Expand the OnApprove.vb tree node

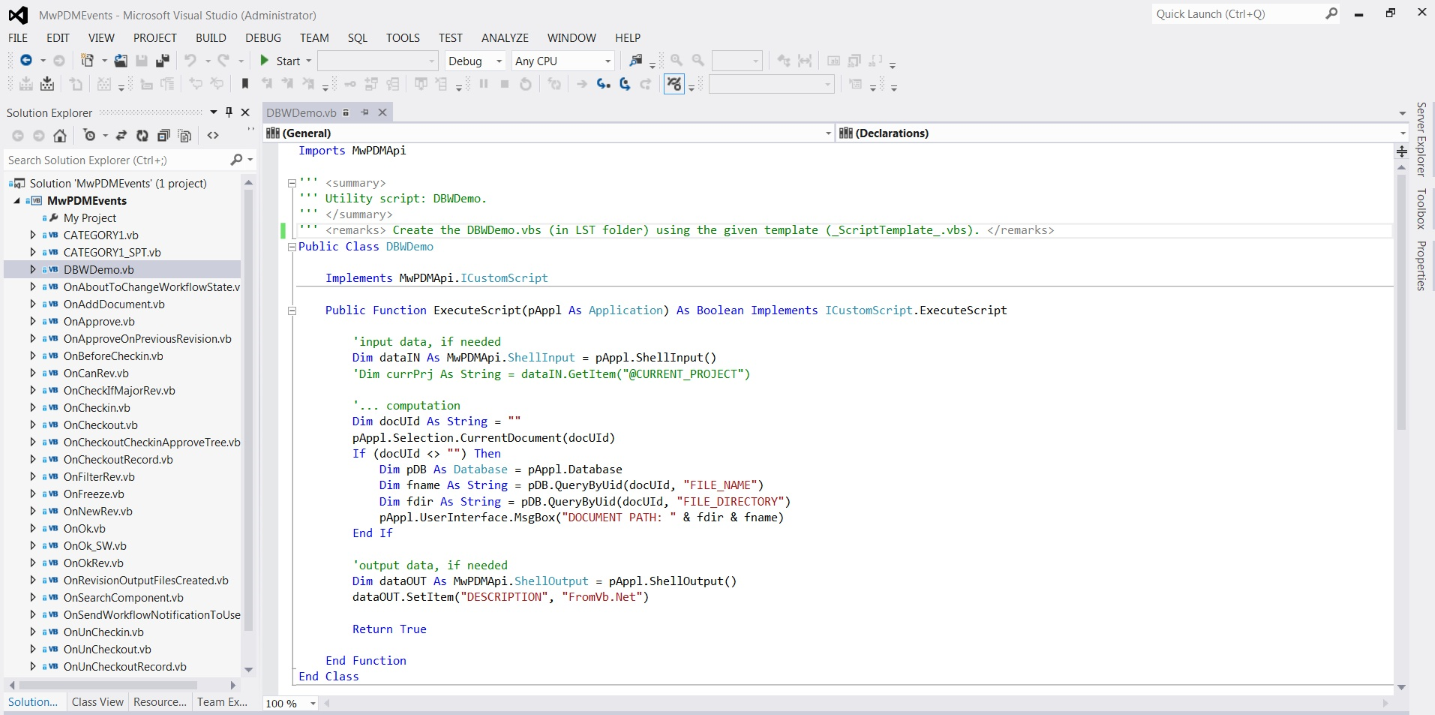(x=33, y=321)
